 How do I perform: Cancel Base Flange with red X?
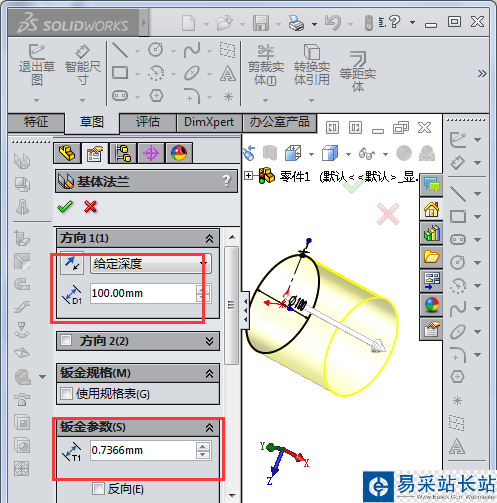click(91, 207)
